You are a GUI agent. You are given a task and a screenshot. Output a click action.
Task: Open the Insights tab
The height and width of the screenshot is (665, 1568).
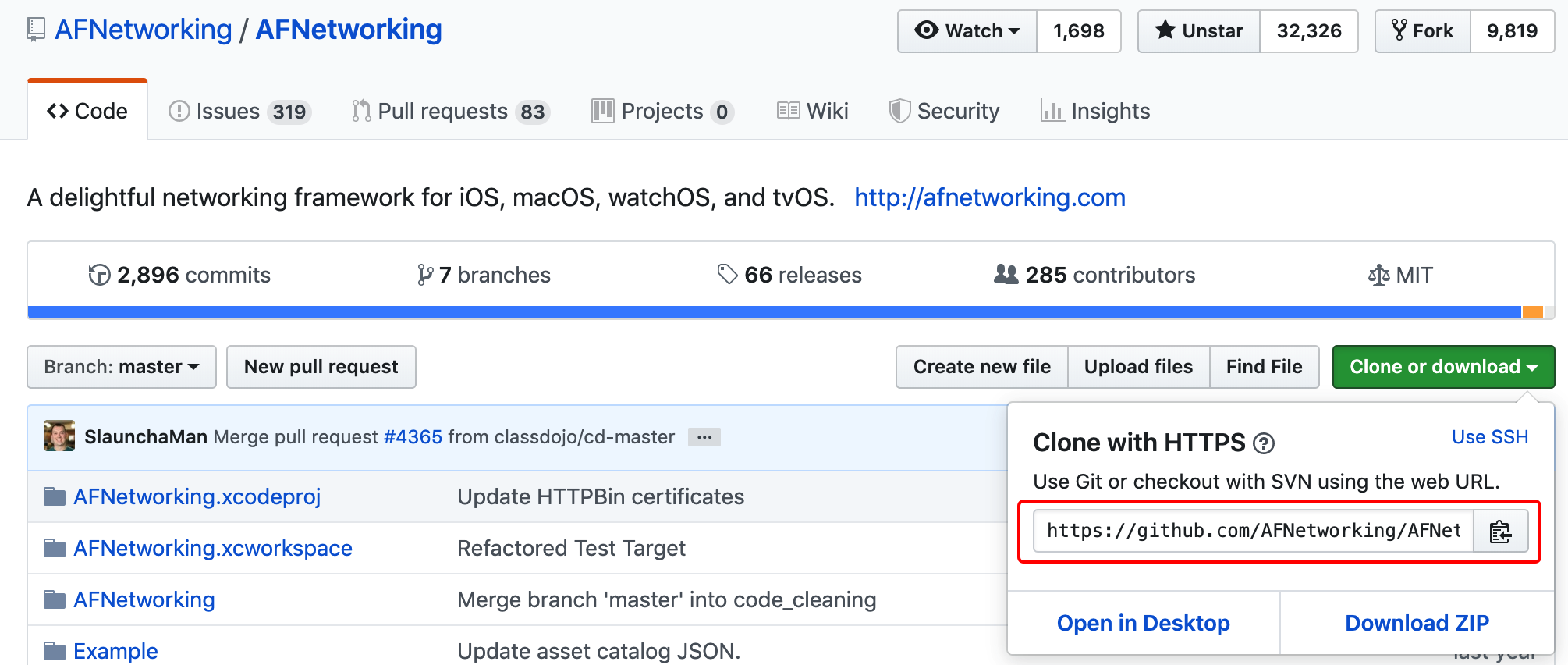point(1095,112)
